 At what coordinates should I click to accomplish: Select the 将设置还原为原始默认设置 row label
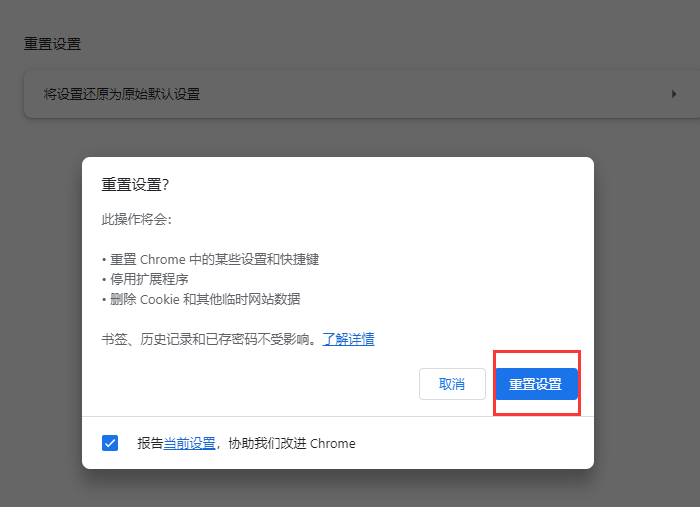coord(122,94)
